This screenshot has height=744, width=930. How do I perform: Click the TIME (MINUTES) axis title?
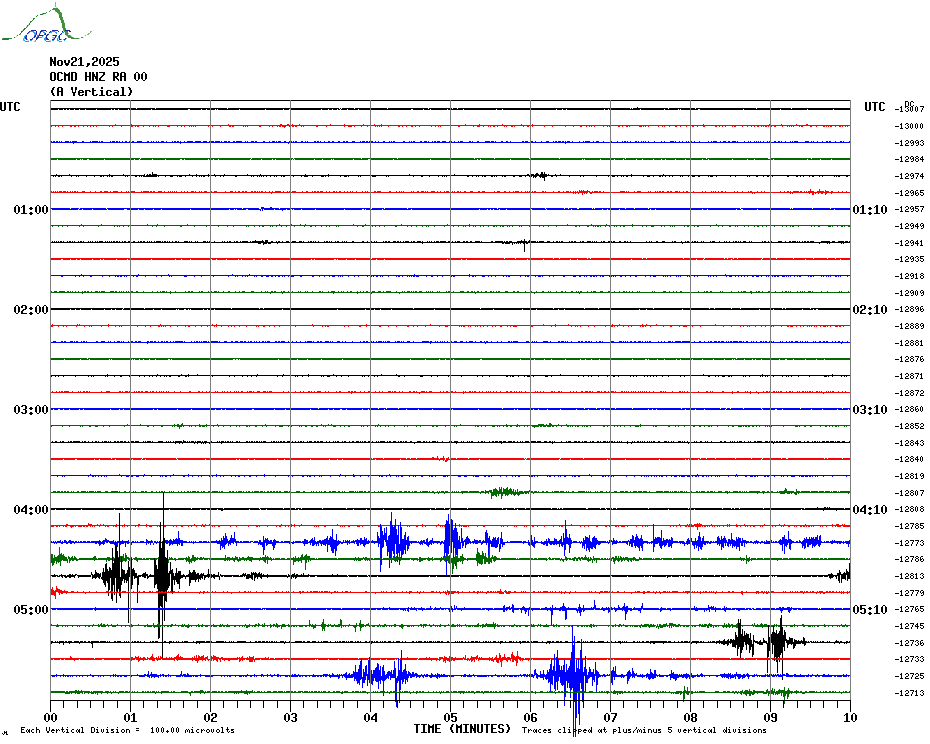point(462,729)
